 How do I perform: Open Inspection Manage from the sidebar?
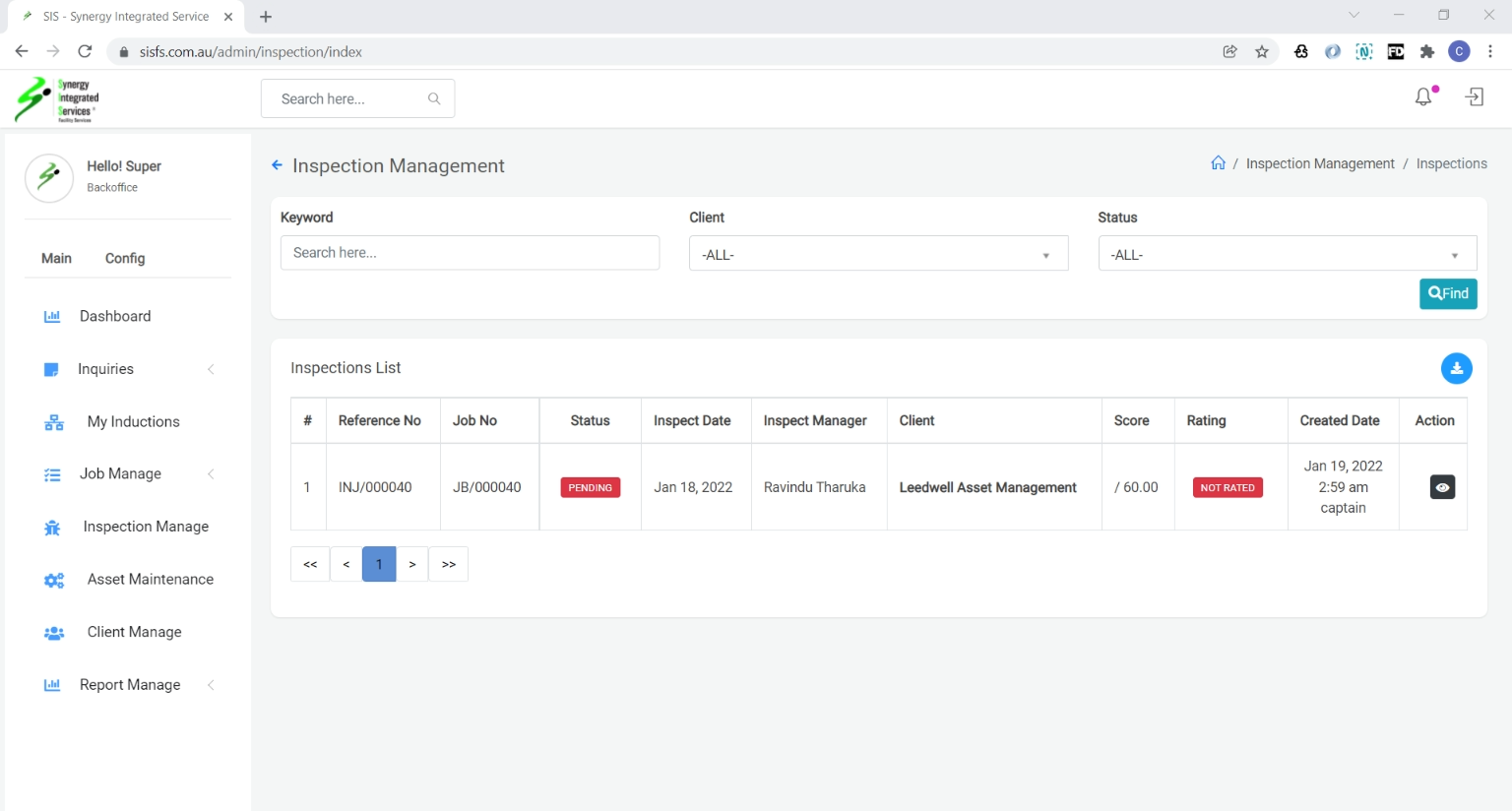click(x=146, y=527)
